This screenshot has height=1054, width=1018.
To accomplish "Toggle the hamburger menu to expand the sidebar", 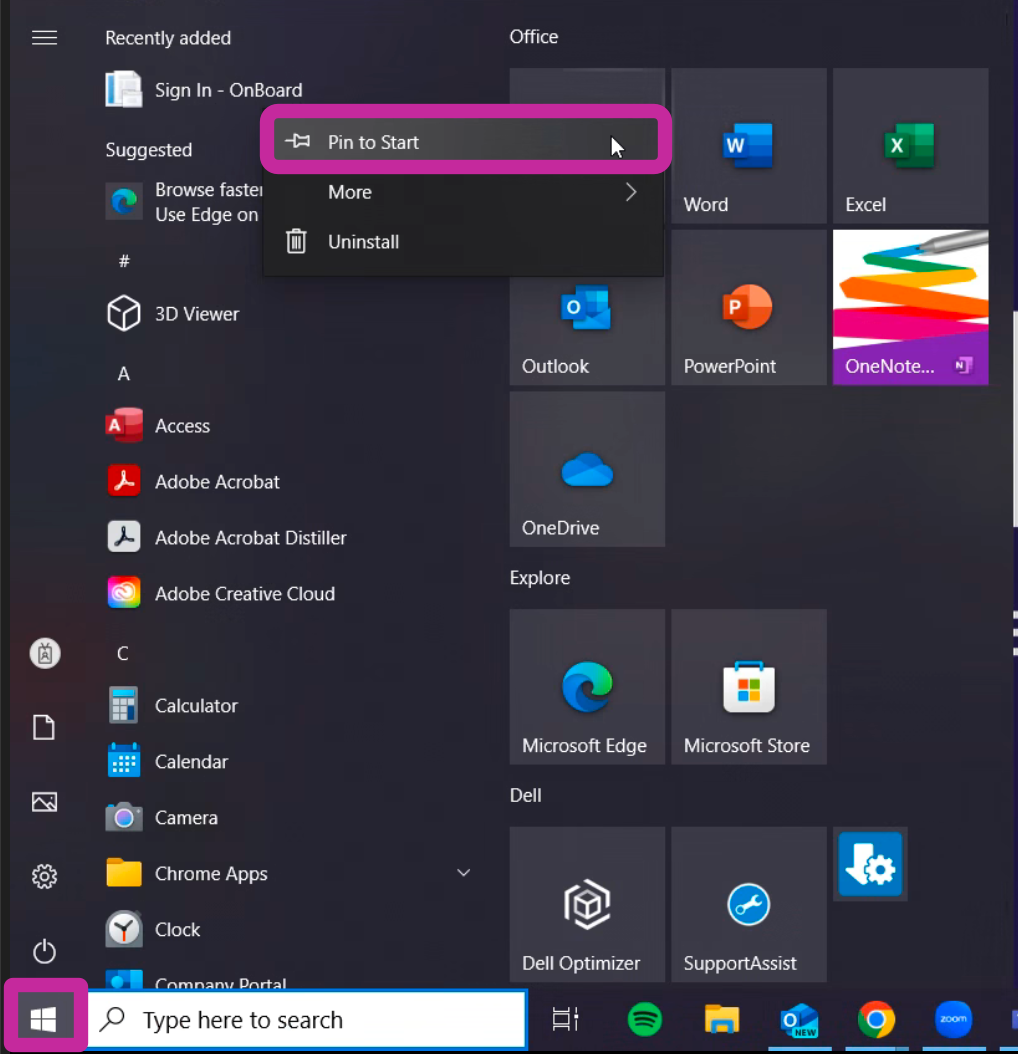I will 45,38.
